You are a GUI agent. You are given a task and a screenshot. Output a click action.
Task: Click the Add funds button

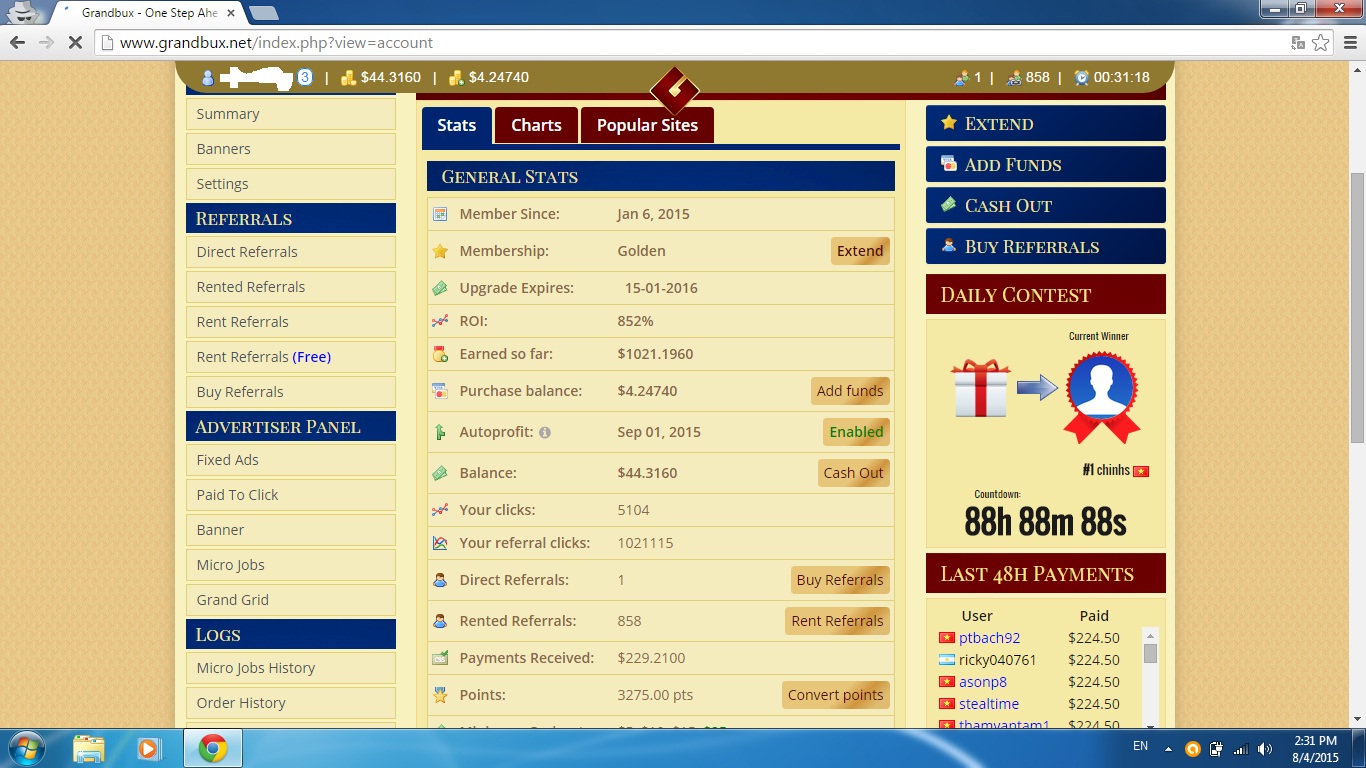(850, 391)
